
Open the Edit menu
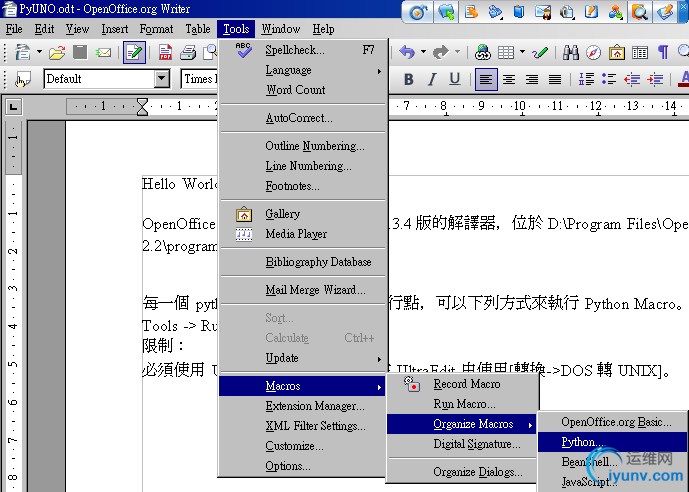[44, 29]
